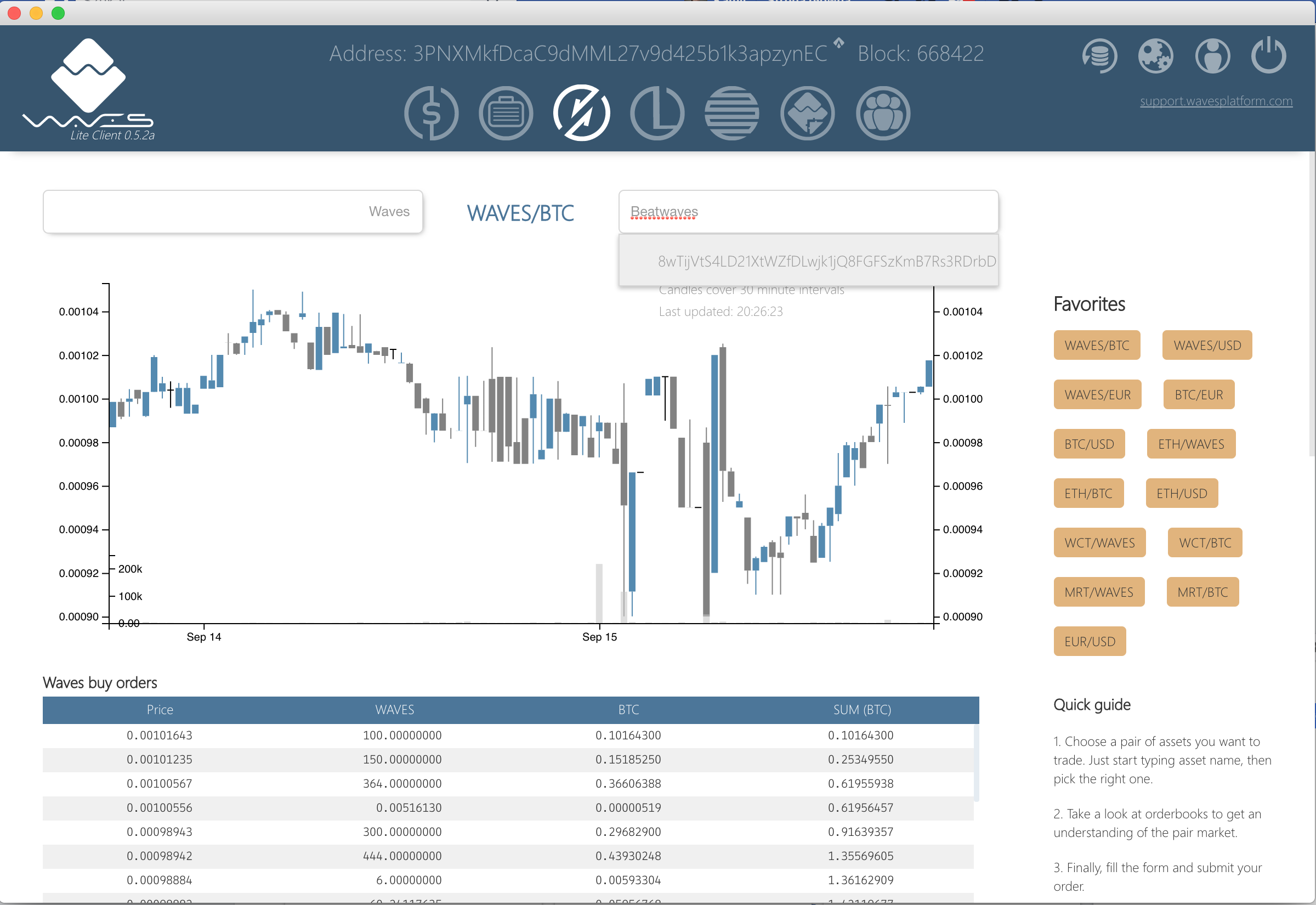Select the 8wTijVtS4LD21... asset suggestion
1316x905 pixels.
click(808, 261)
